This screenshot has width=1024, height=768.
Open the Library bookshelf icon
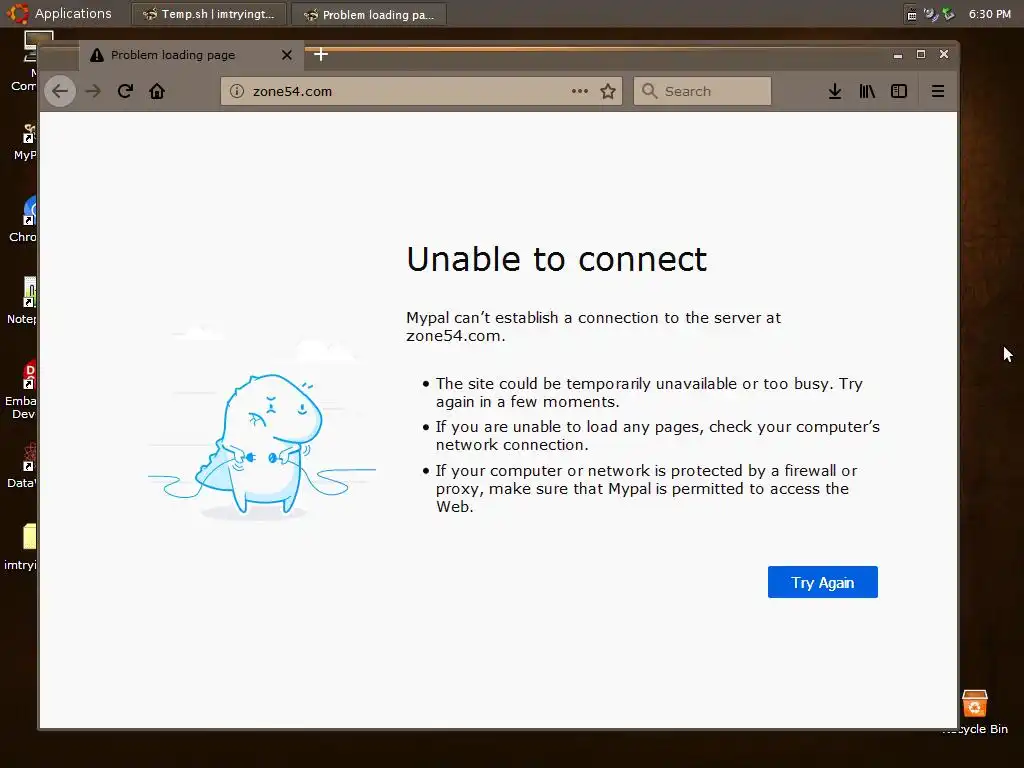click(867, 91)
